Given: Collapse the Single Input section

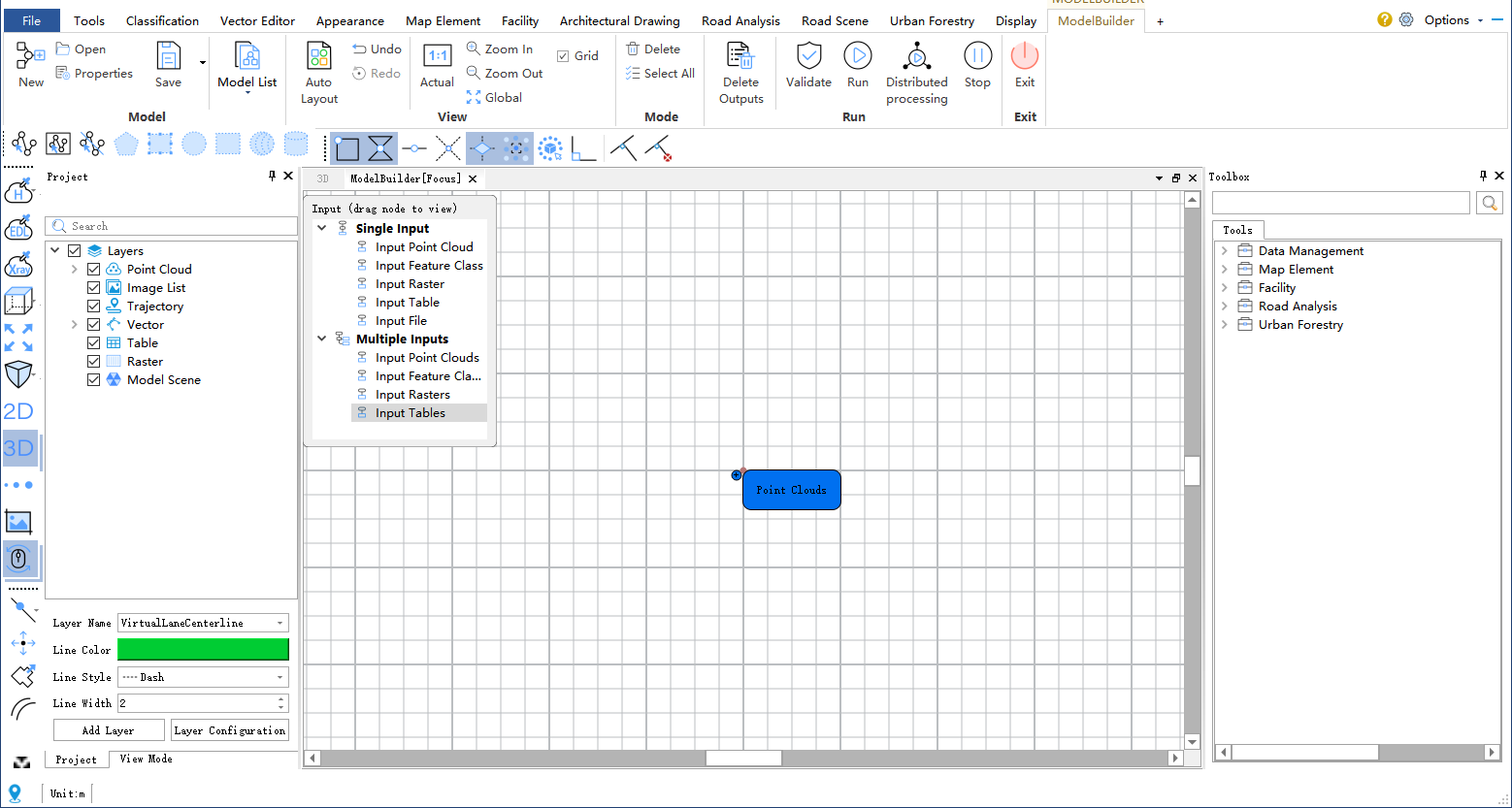Looking at the screenshot, I should 322,229.
